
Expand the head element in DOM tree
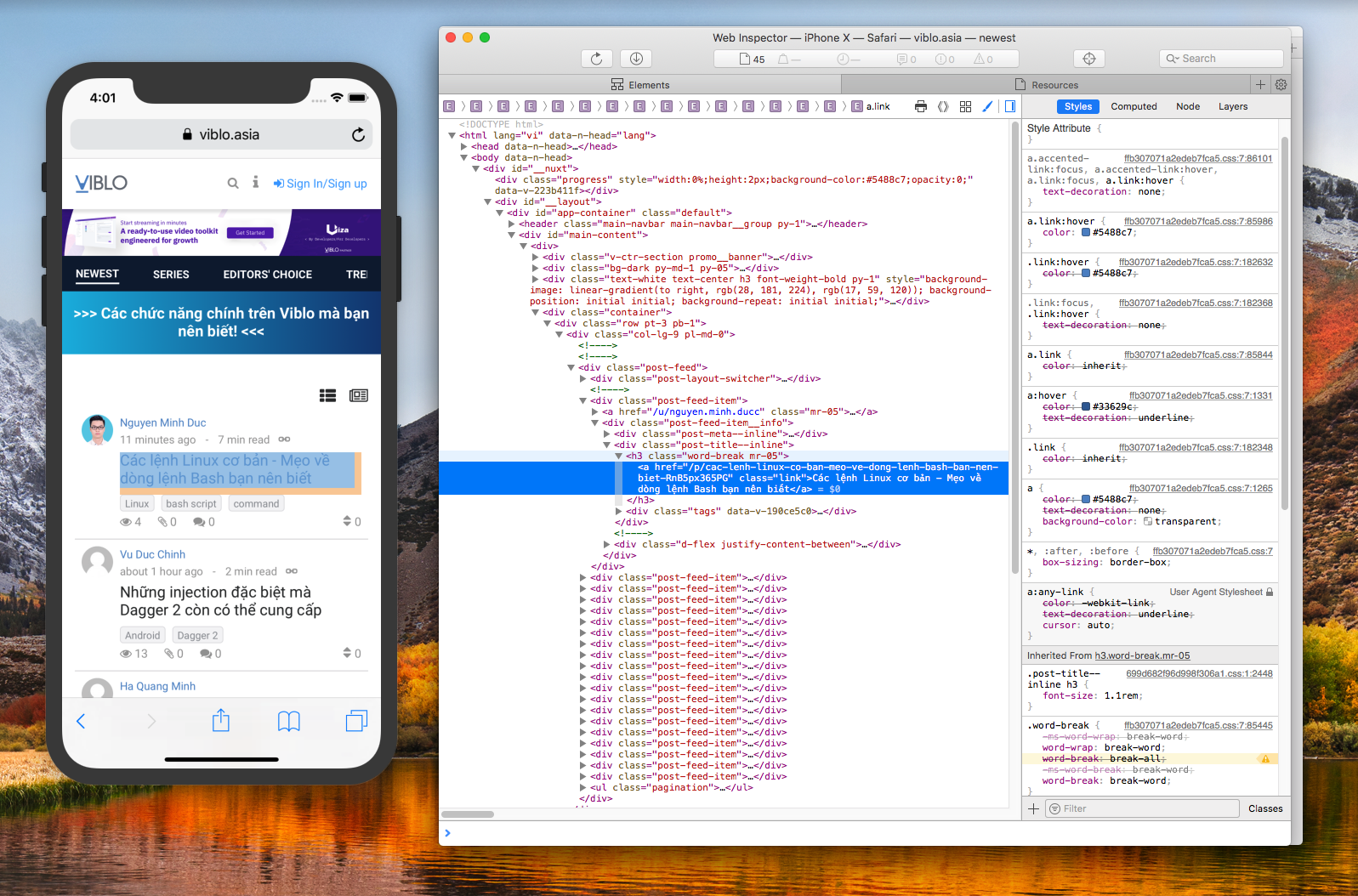point(464,147)
